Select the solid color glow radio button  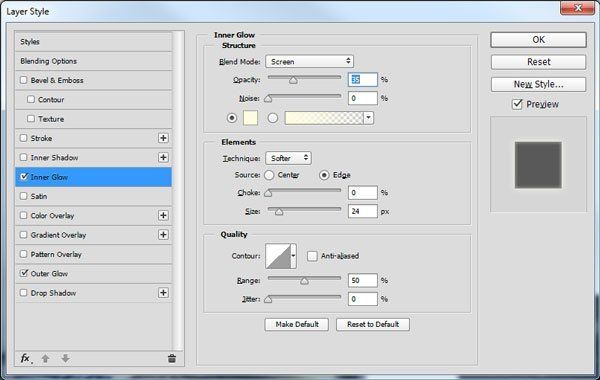[x=232, y=118]
